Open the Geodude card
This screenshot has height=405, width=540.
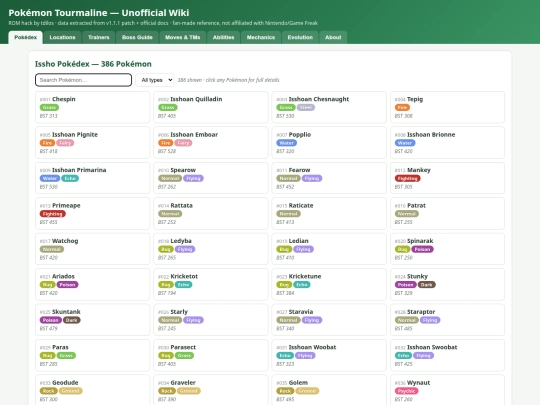[x=93, y=390]
